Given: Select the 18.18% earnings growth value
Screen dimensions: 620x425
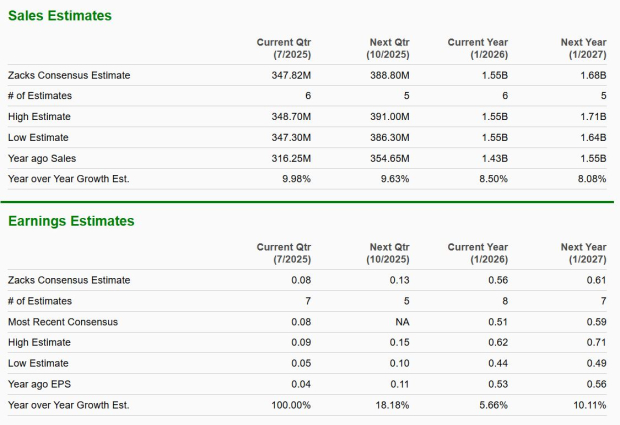Looking at the screenshot, I should (393, 405).
